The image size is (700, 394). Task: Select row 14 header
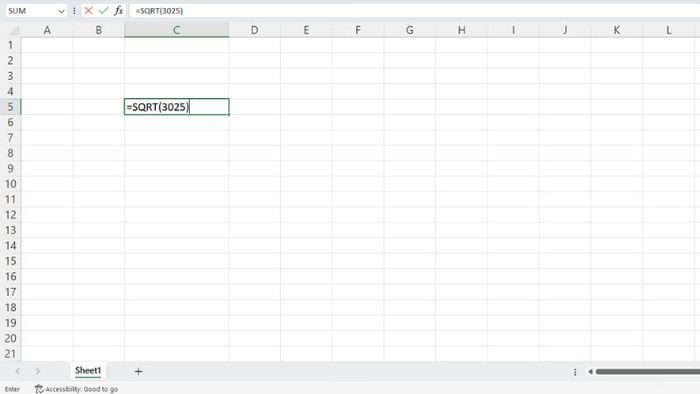click(10, 245)
